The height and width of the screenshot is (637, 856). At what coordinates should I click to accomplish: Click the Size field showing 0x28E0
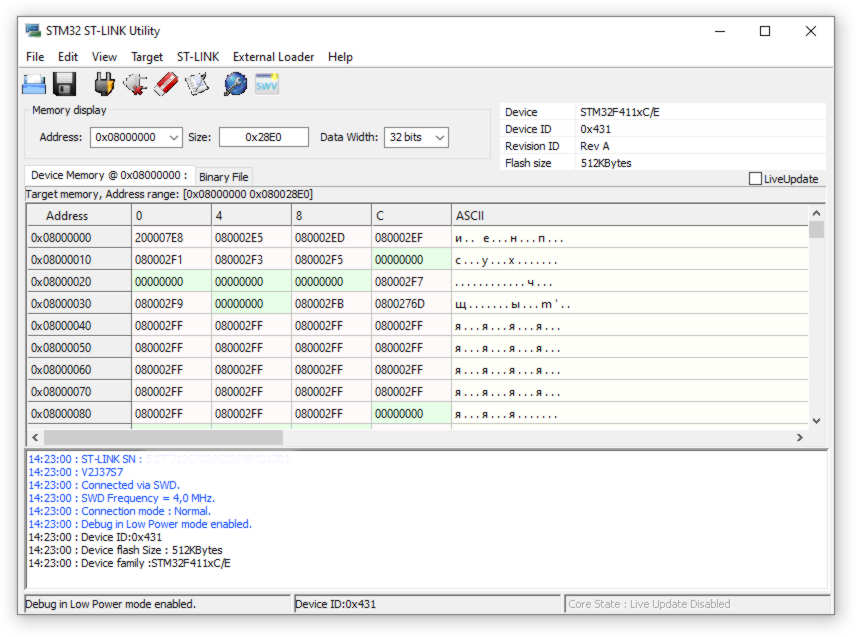pyautogui.click(x=264, y=138)
